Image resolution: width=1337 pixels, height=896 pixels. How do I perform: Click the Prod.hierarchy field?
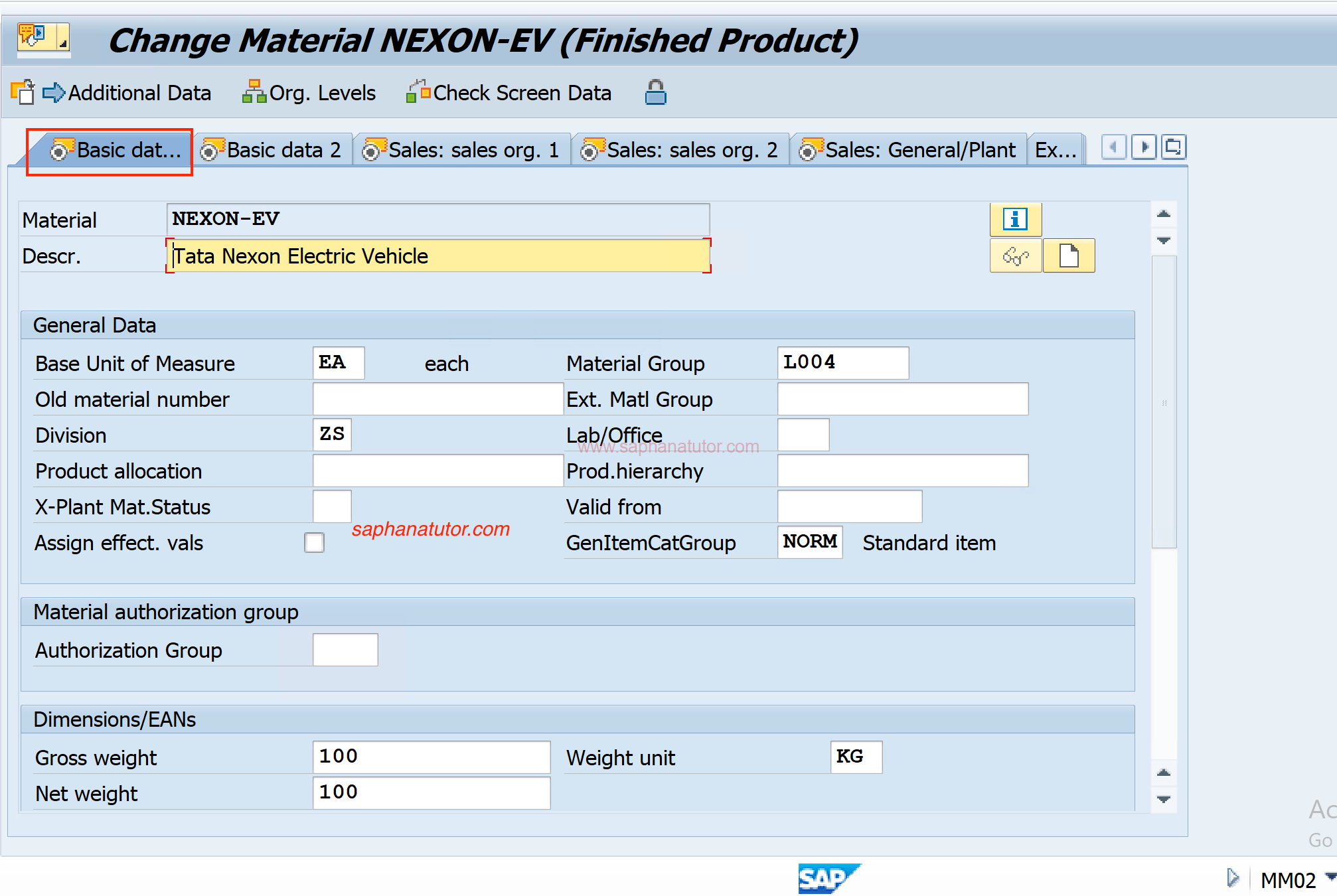[903, 471]
